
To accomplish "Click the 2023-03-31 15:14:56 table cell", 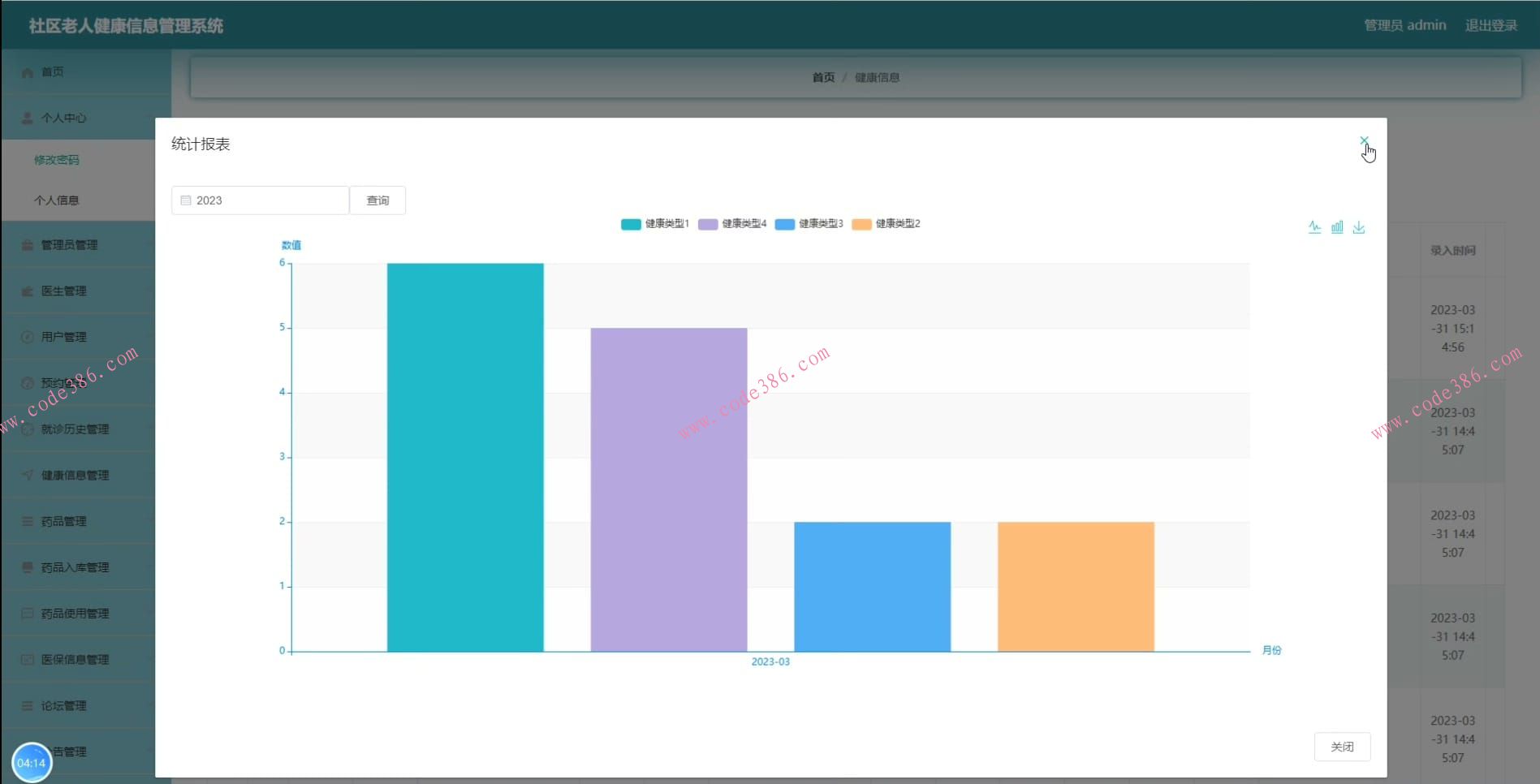I will click(1453, 329).
